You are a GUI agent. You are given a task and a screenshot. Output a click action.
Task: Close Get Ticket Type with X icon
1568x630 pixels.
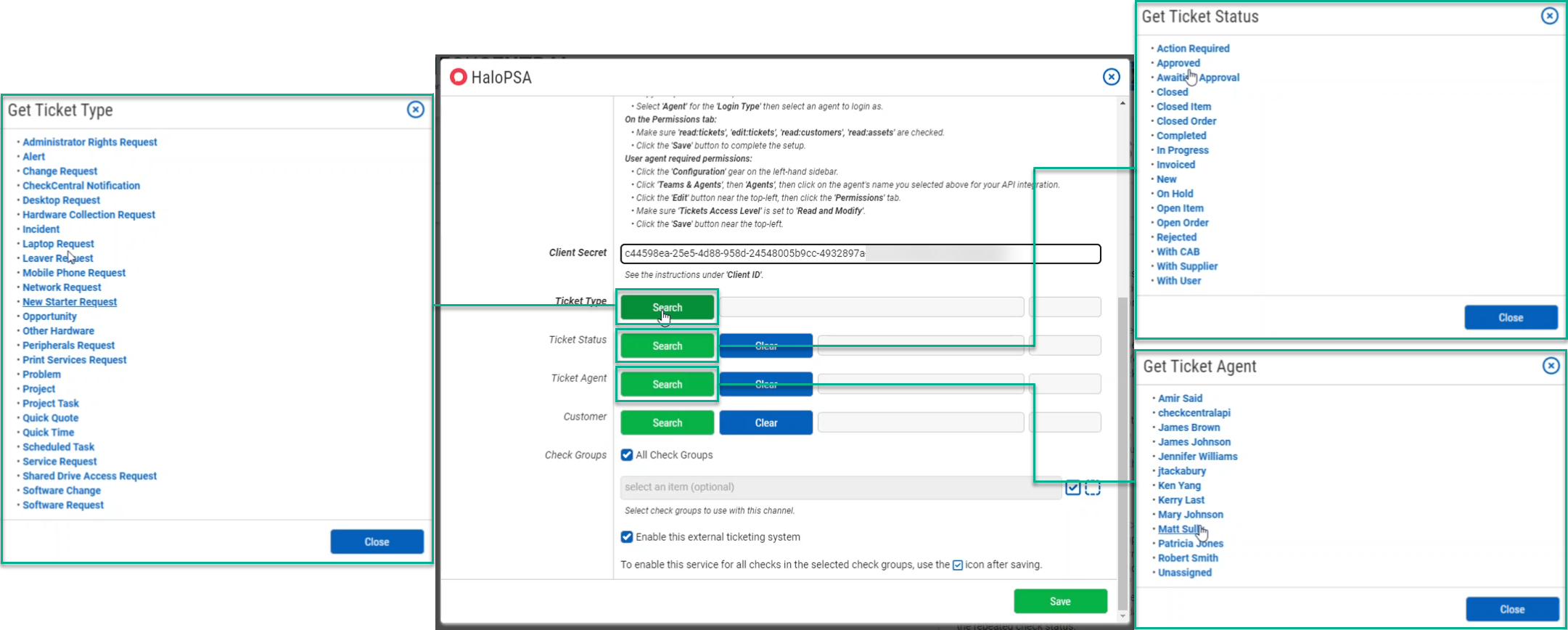[415, 110]
